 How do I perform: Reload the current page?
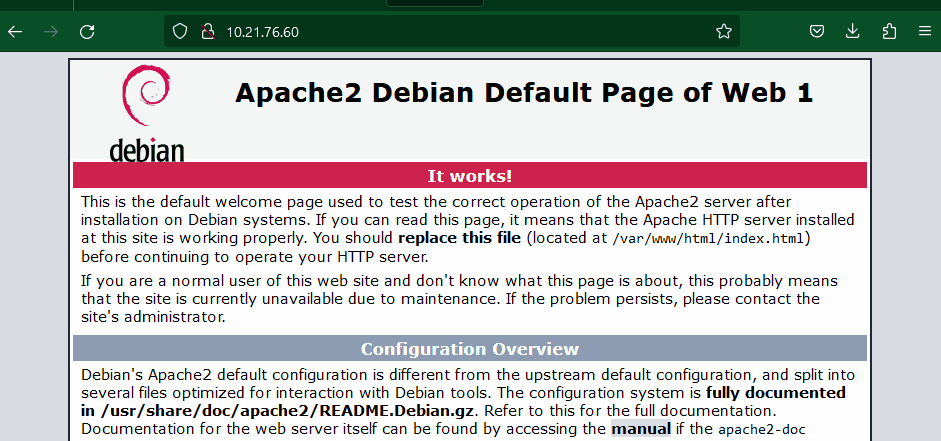click(87, 31)
